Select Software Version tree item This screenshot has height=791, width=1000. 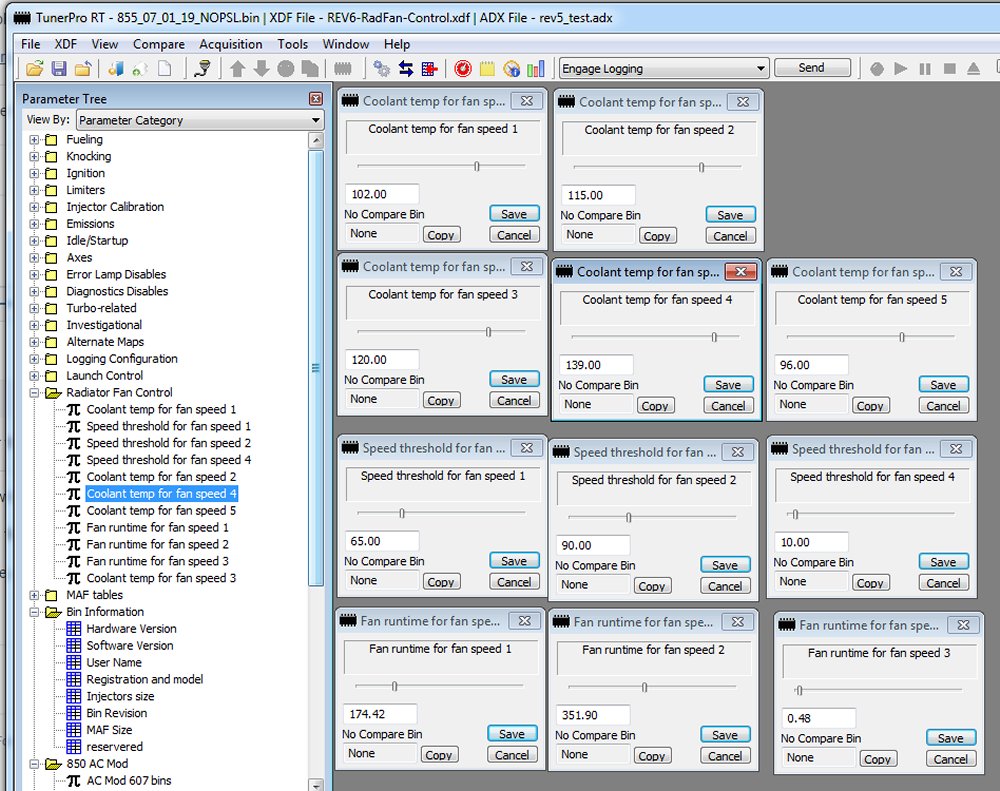coord(129,646)
